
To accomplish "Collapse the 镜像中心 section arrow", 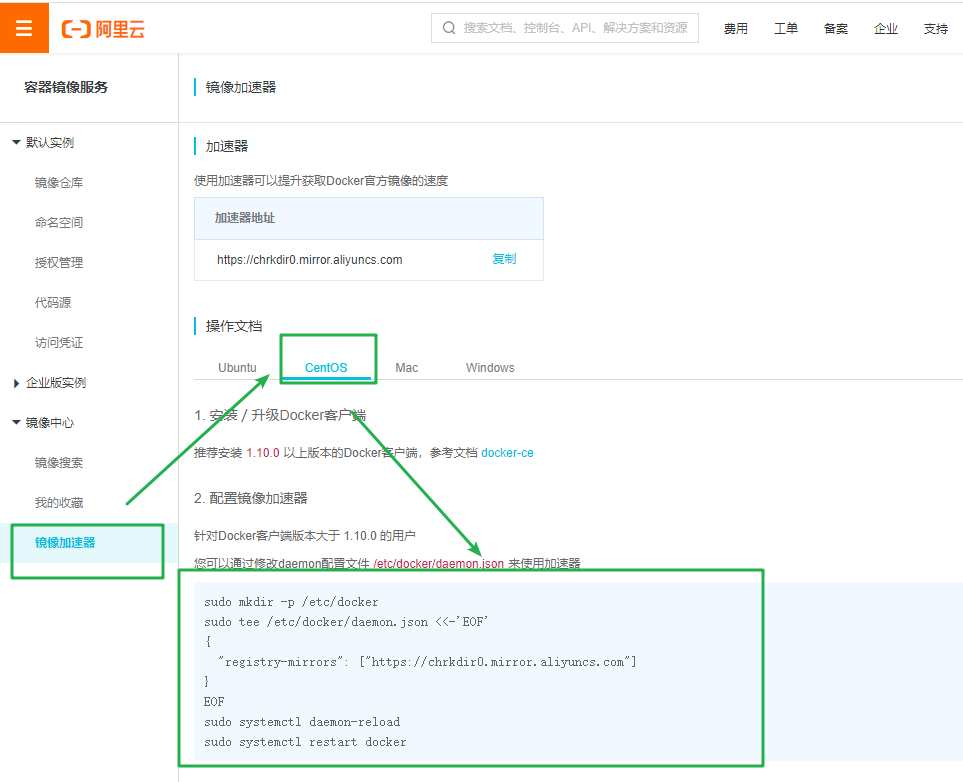I will 17,423.
